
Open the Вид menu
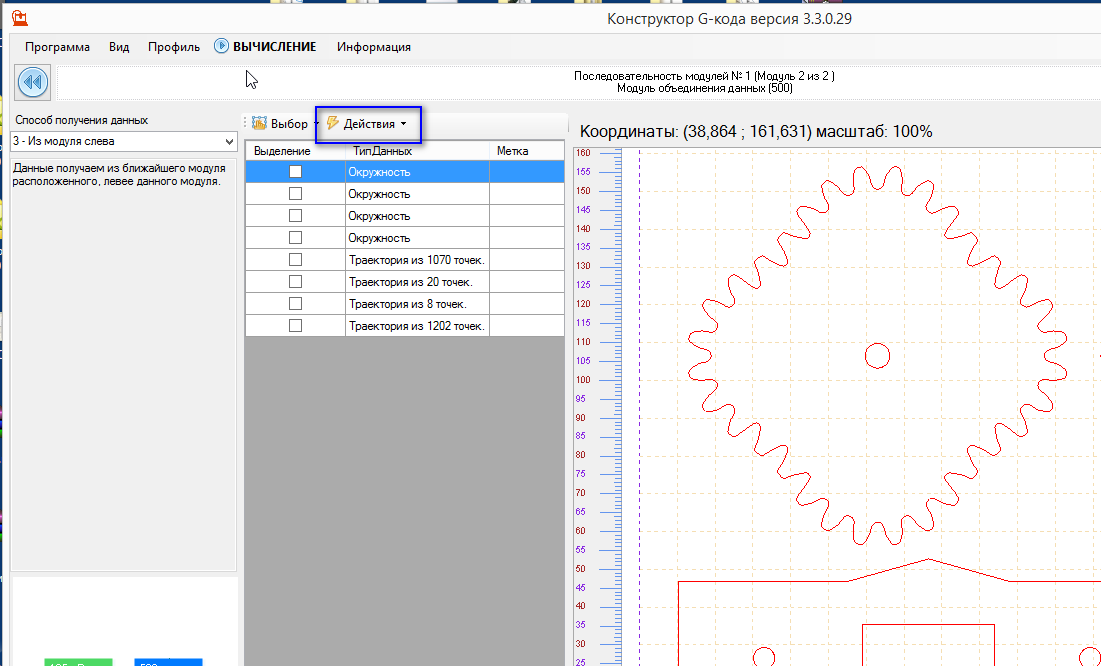(x=119, y=47)
